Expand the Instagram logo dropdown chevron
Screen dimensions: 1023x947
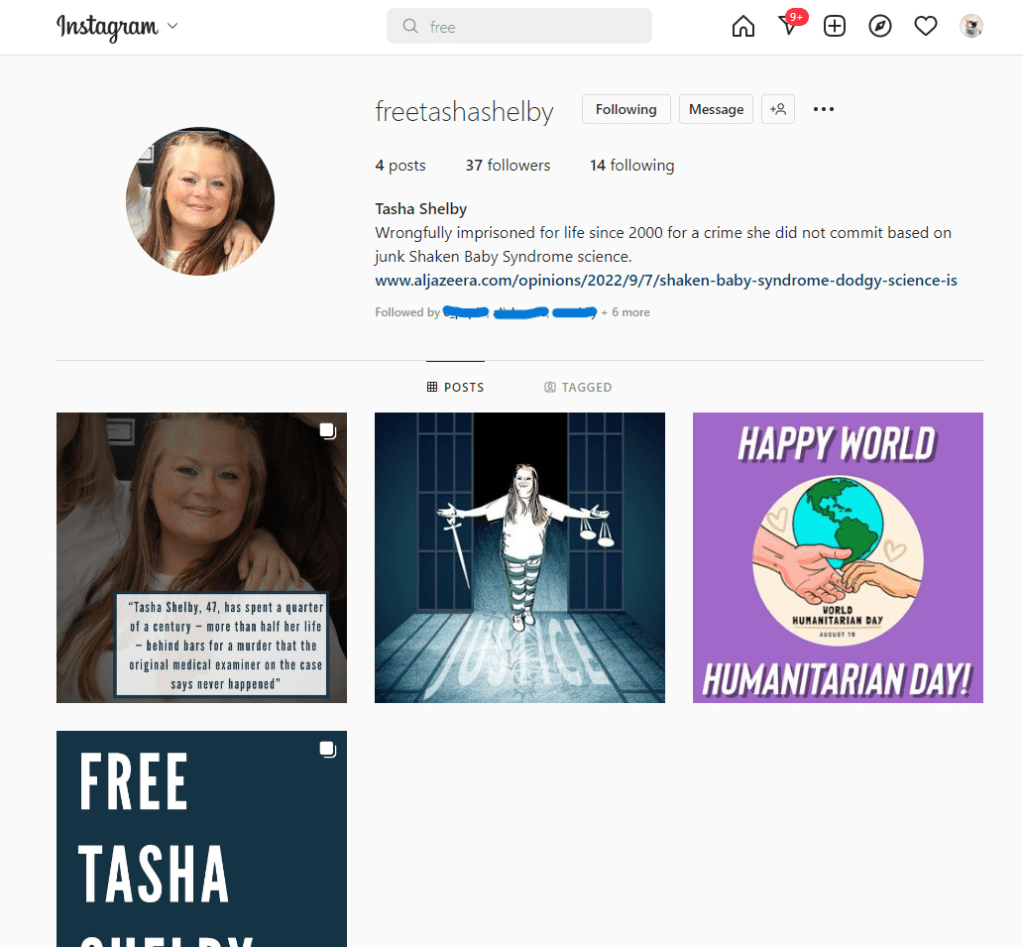click(173, 26)
